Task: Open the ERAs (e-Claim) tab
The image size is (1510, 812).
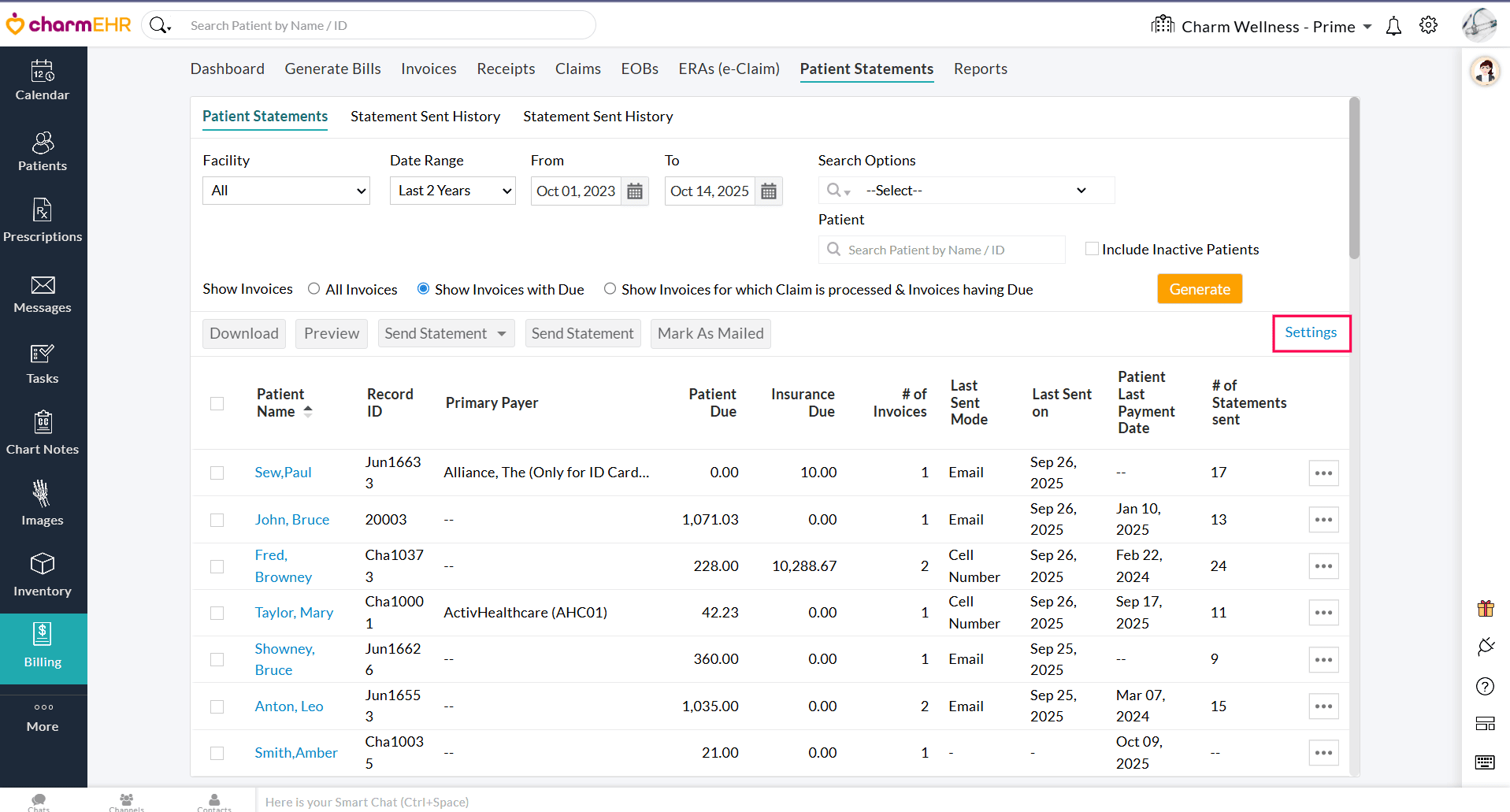Action: point(729,69)
